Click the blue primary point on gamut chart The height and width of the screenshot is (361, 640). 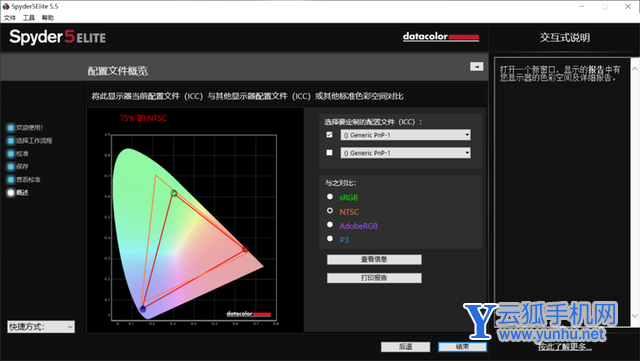pyautogui.click(x=142, y=309)
